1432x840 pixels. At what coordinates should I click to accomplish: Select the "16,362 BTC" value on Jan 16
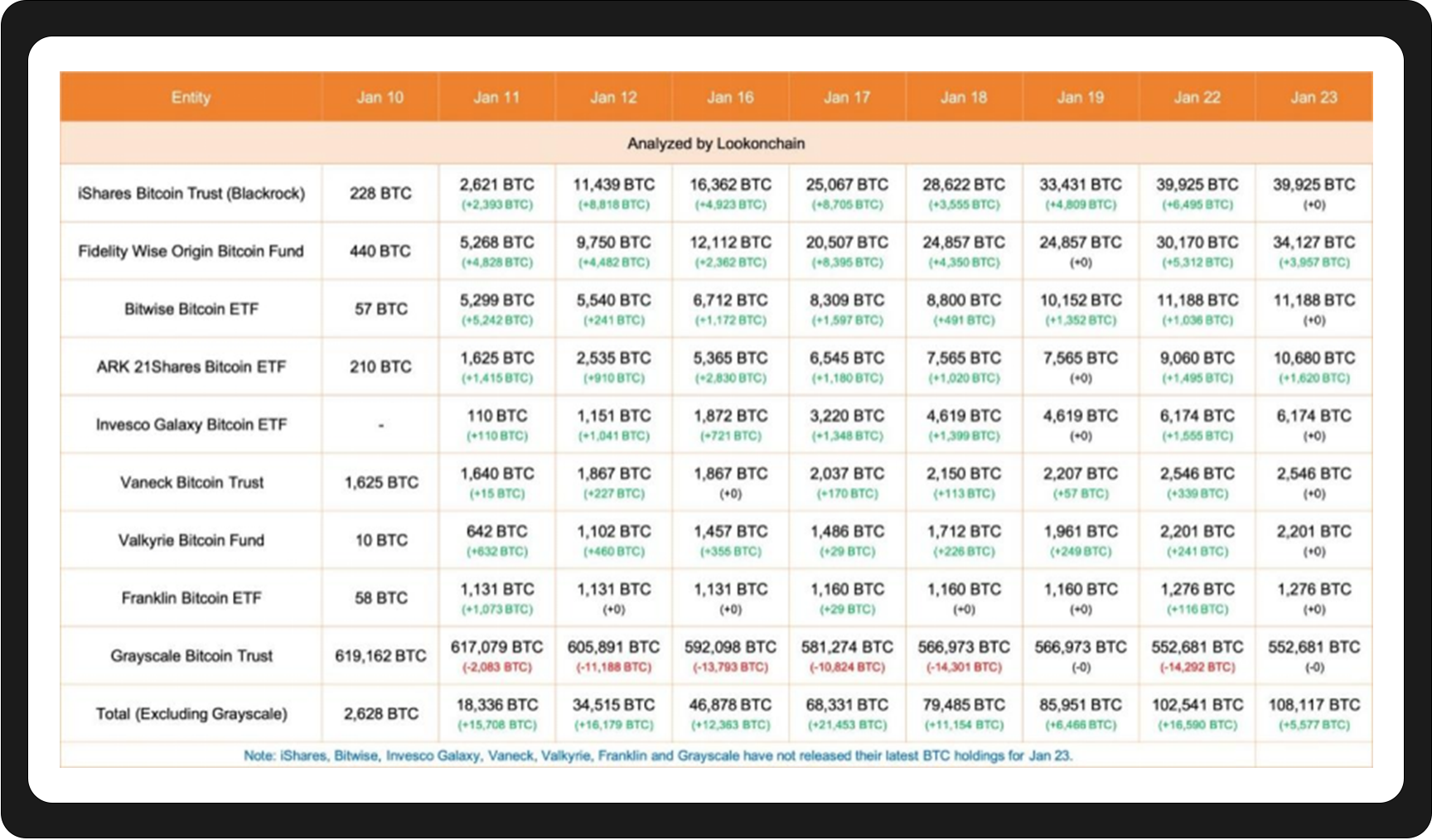point(731,185)
